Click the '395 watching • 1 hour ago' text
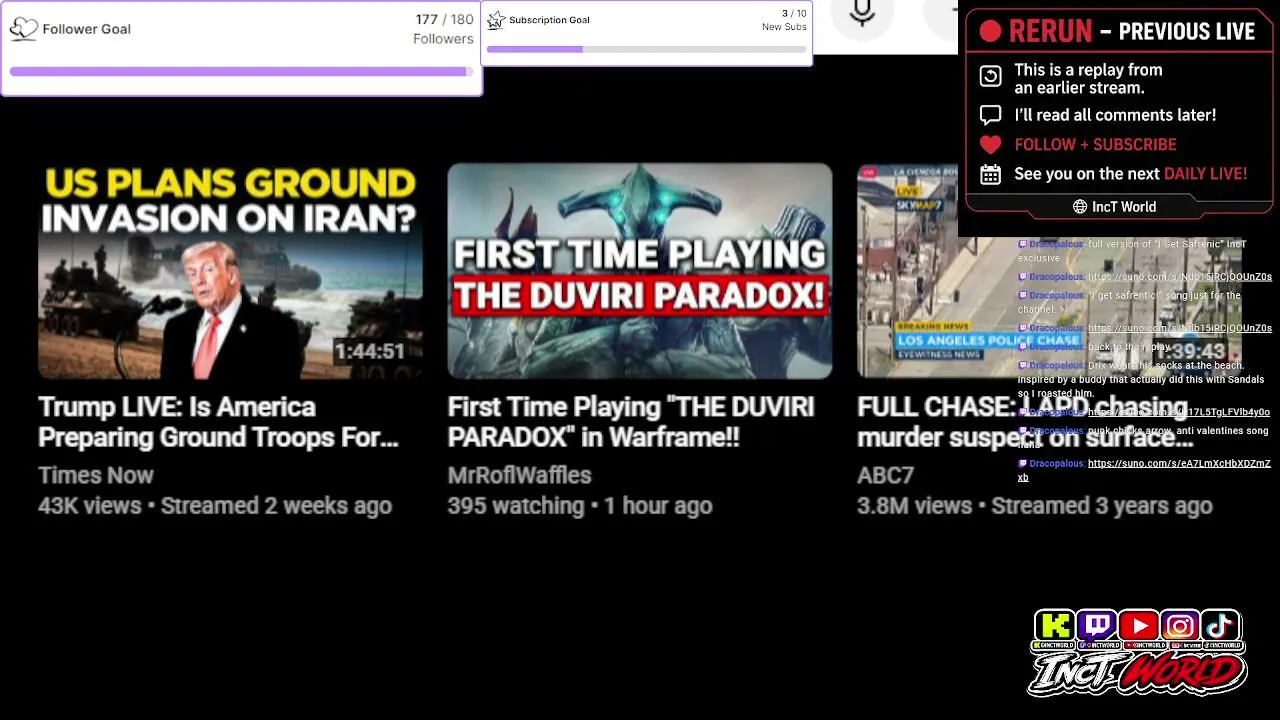This screenshot has height=720, width=1280. point(580,506)
